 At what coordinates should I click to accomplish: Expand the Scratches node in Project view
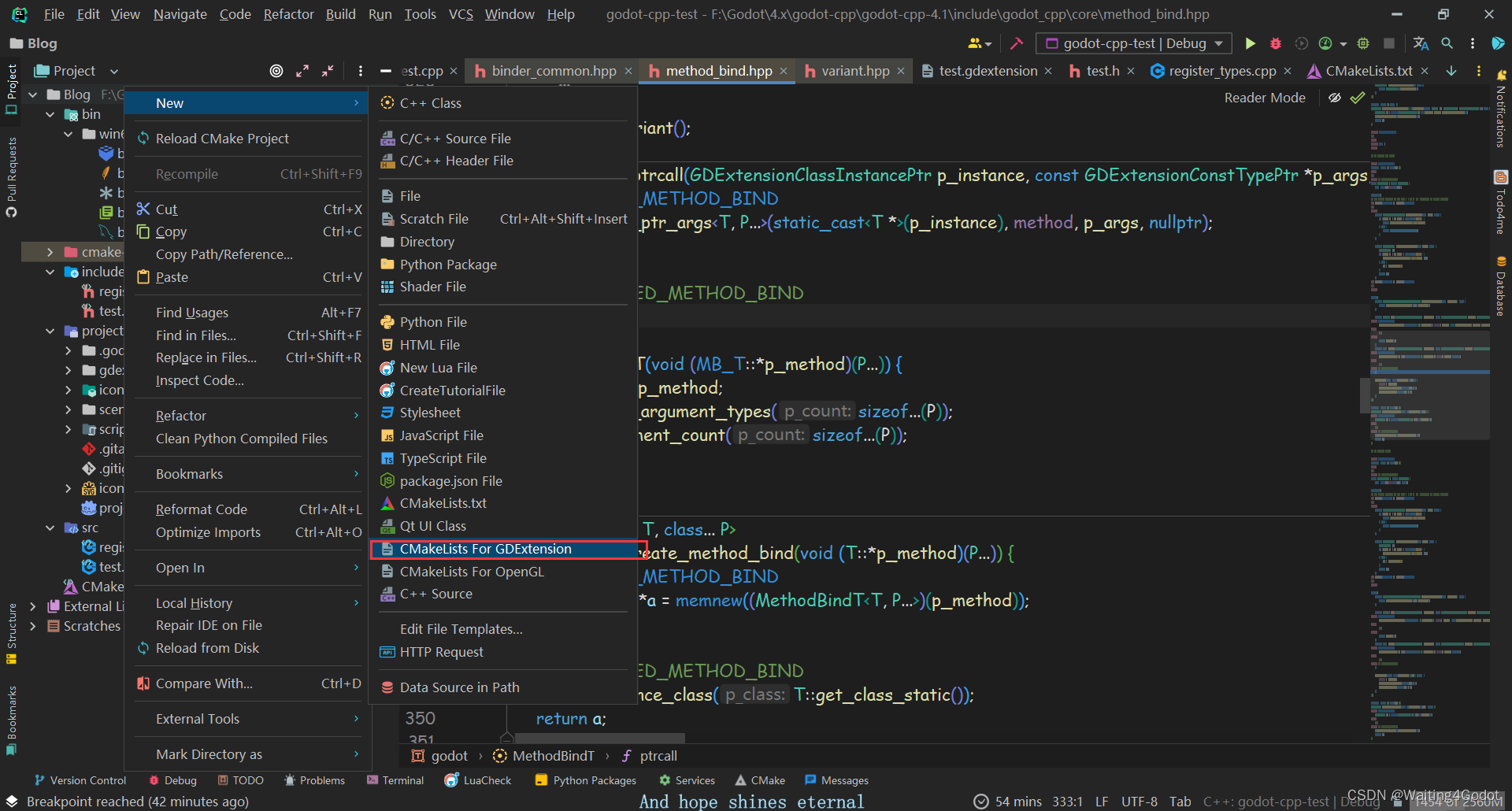coord(33,626)
